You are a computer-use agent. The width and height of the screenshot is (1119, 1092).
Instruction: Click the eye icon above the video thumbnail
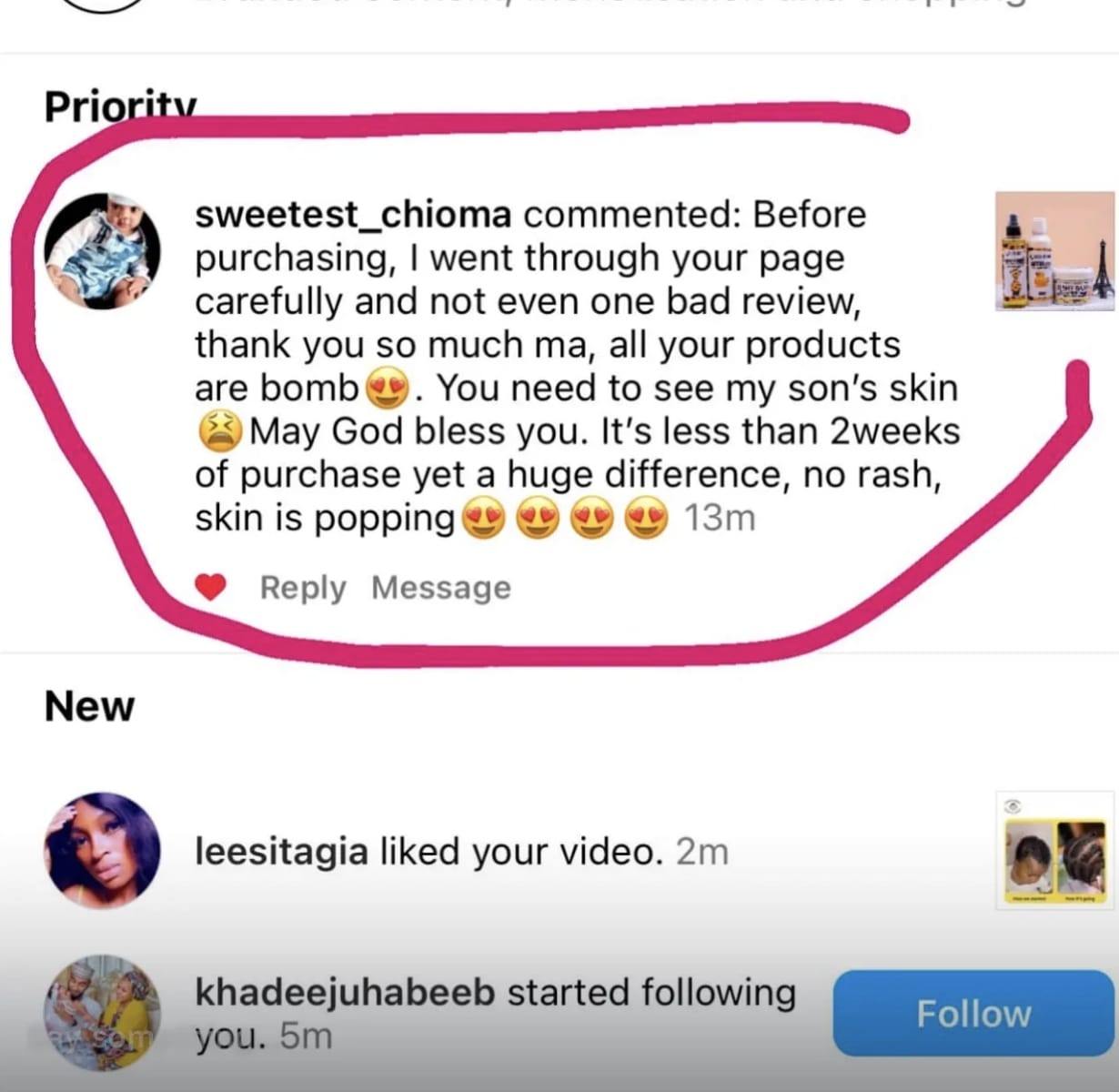[1015, 805]
